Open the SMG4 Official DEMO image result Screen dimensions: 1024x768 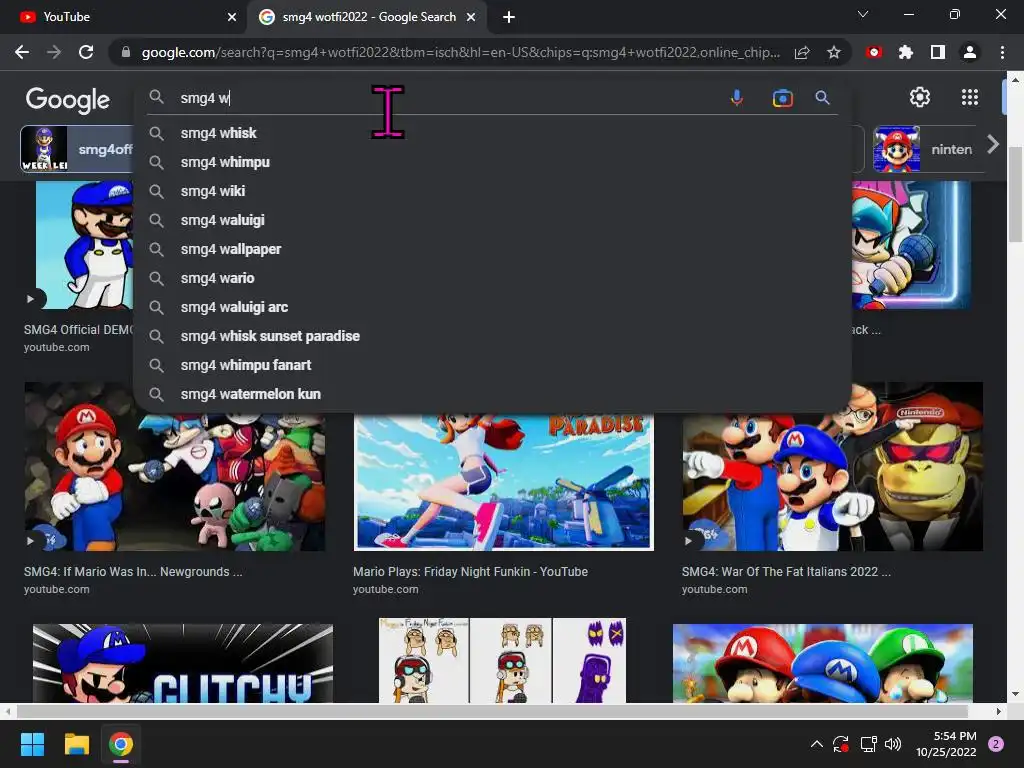(84, 245)
